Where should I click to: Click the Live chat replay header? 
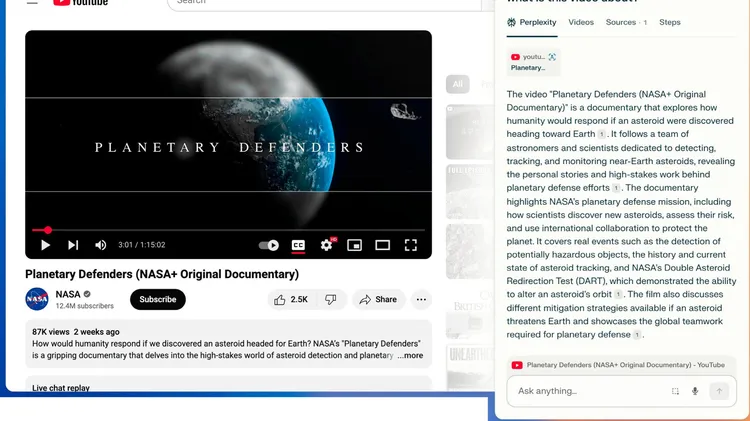click(x=61, y=388)
